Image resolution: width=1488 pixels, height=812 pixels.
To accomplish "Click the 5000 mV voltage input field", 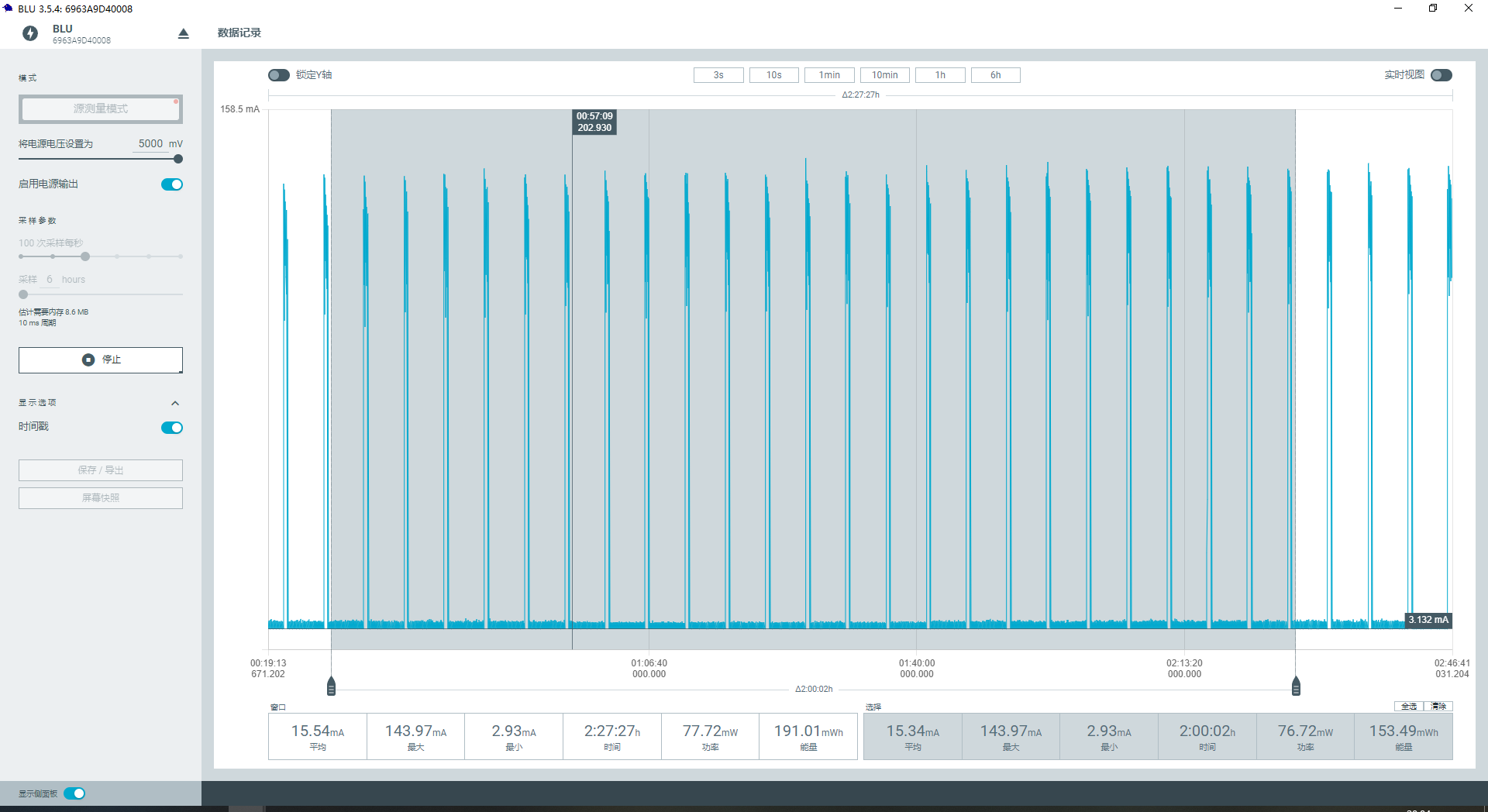I will tap(150, 143).
